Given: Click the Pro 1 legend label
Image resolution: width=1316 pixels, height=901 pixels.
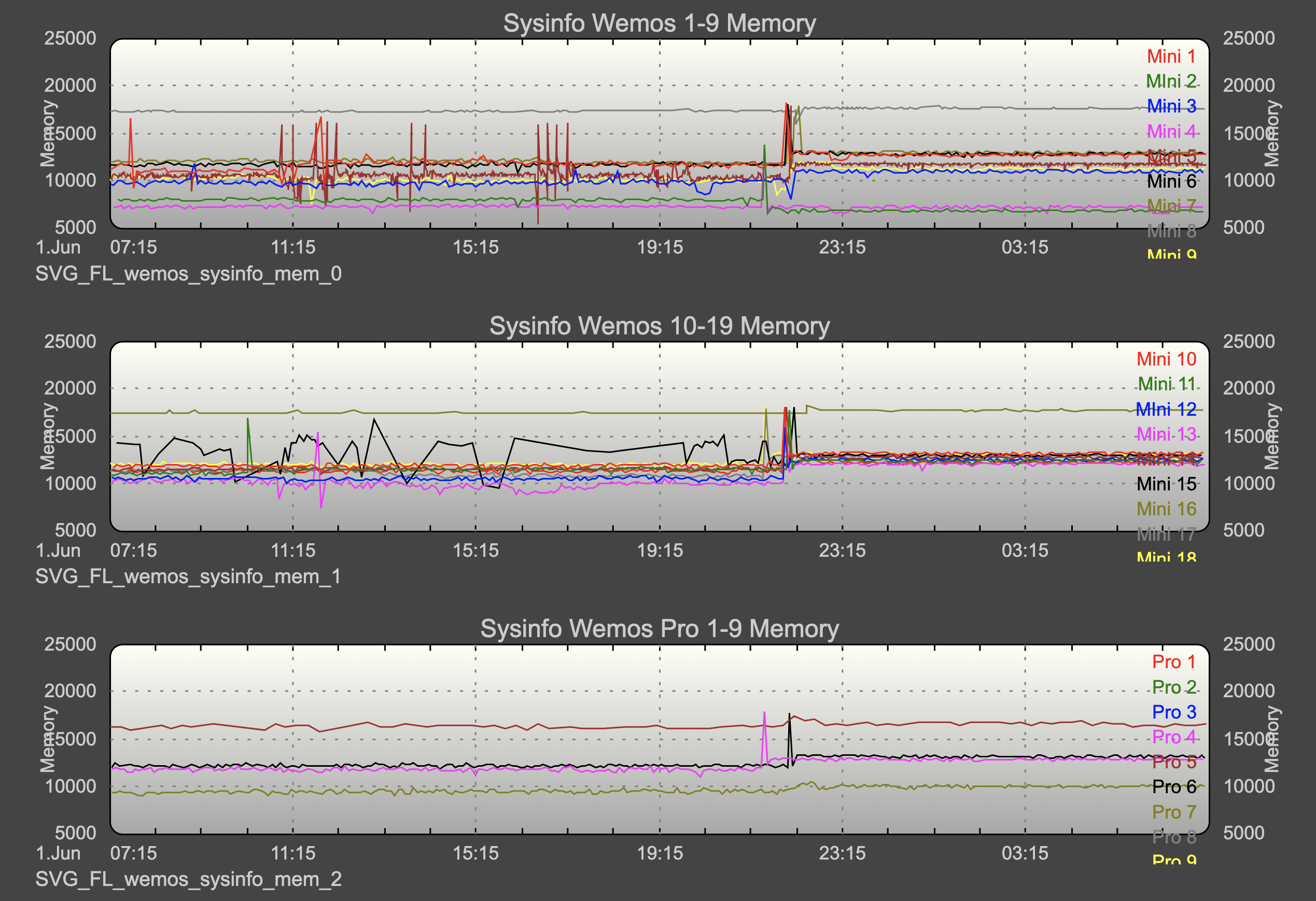Looking at the screenshot, I should coord(1173,662).
